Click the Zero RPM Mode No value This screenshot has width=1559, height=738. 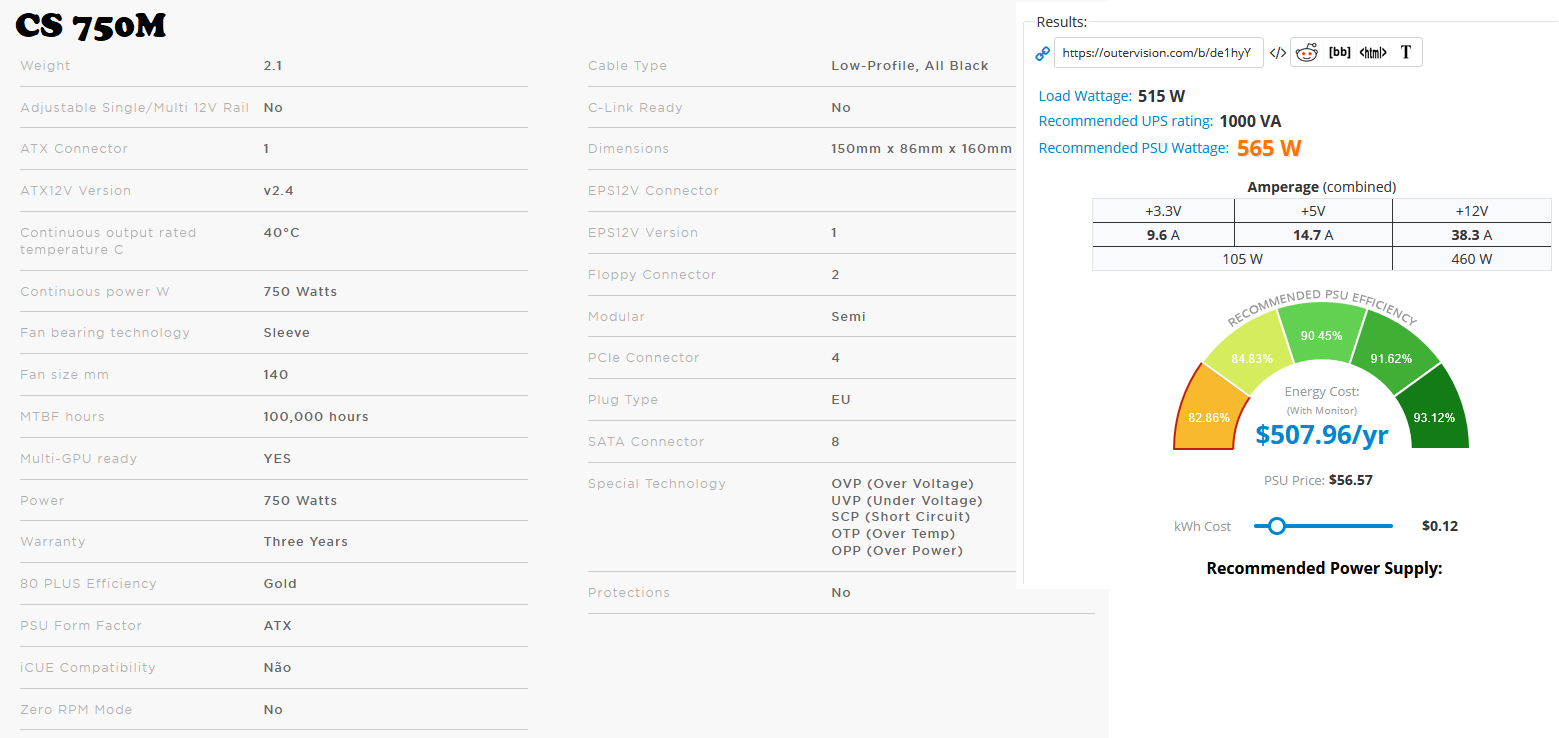pyautogui.click(x=274, y=709)
